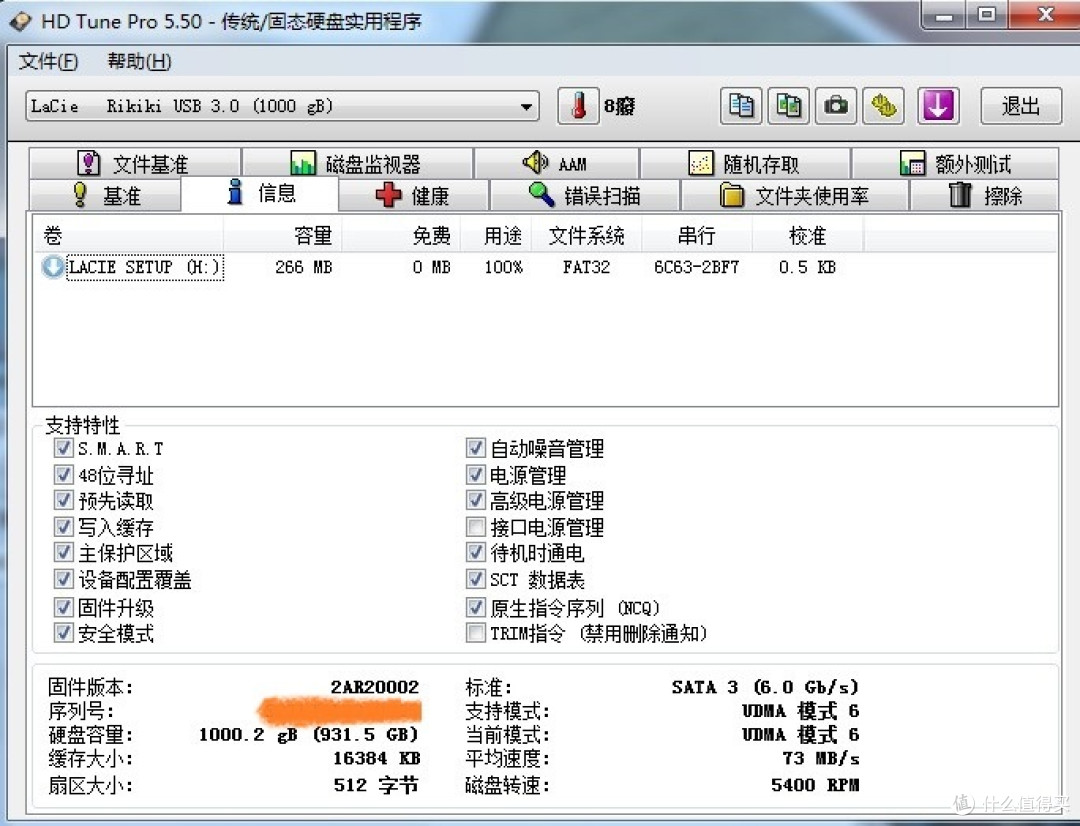Open the 帮助(H) menu
Viewport: 1080px width, 826px height.
click(139, 61)
